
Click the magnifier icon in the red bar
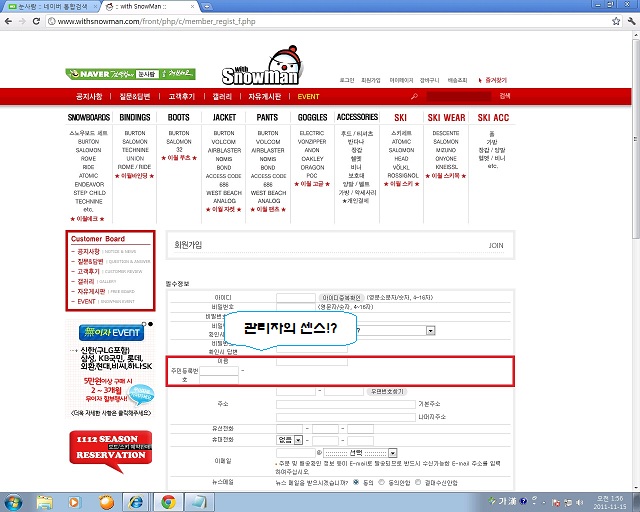[x=414, y=96]
